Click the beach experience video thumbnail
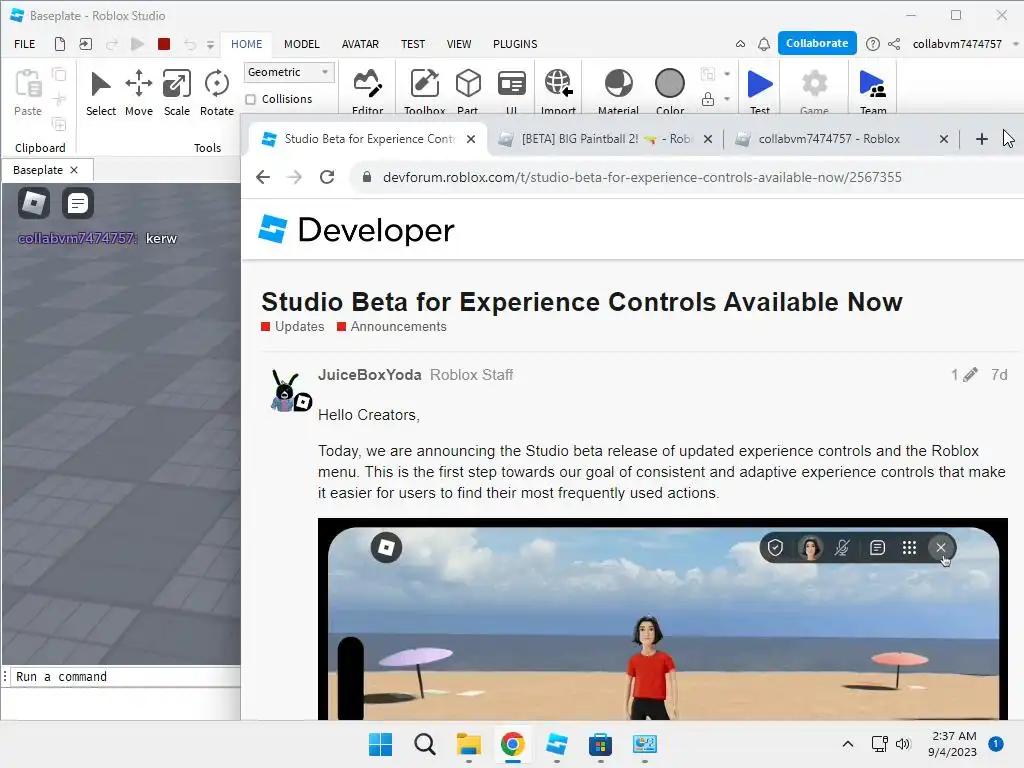This screenshot has width=1024, height=768. (x=663, y=619)
